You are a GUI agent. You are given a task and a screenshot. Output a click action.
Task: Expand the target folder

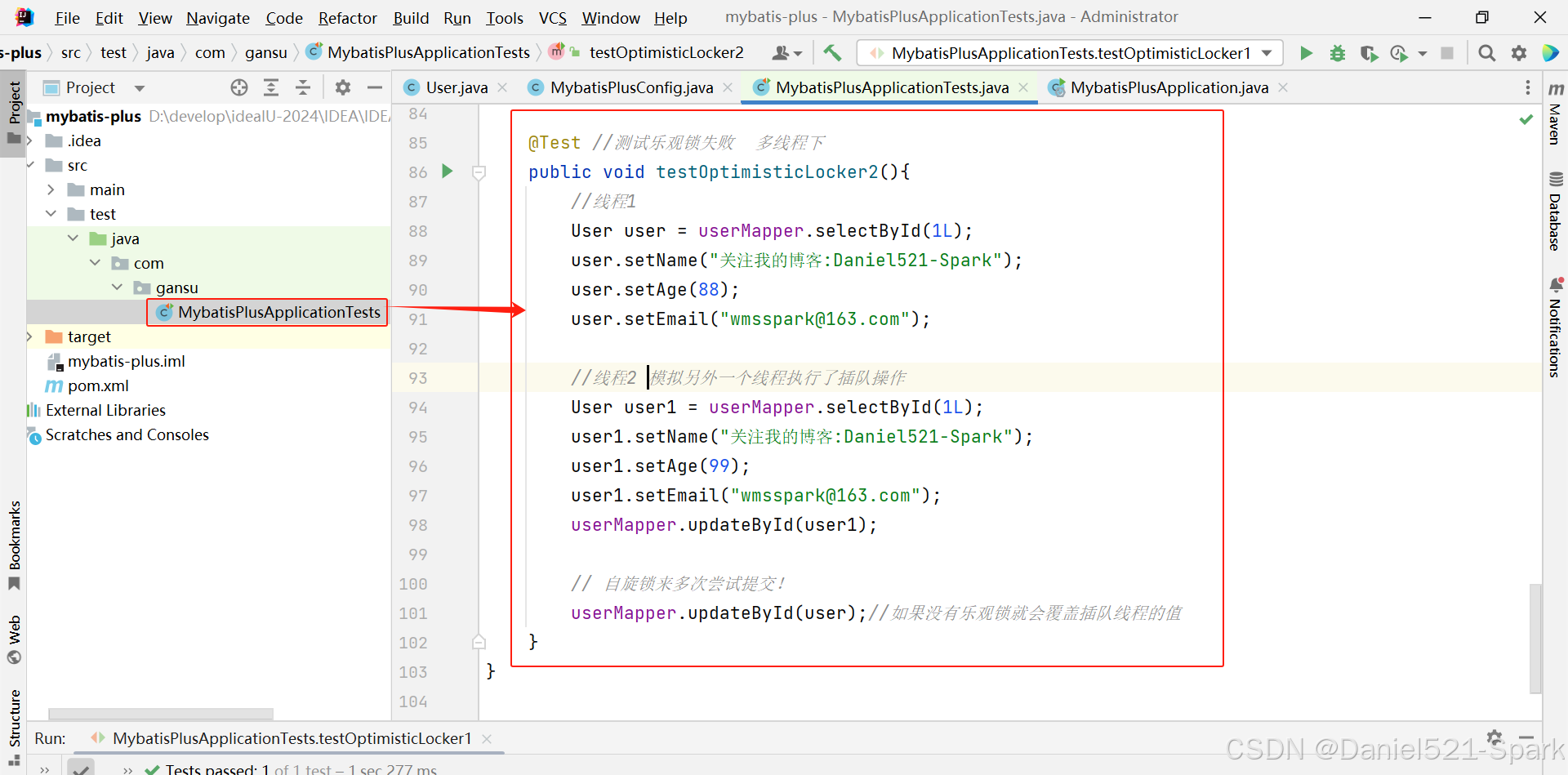pyautogui.click(x=30, y=336)
